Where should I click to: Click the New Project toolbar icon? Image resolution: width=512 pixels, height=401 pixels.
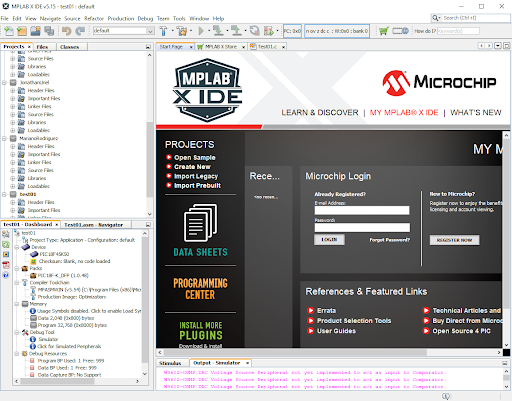(x=22, y=31)
